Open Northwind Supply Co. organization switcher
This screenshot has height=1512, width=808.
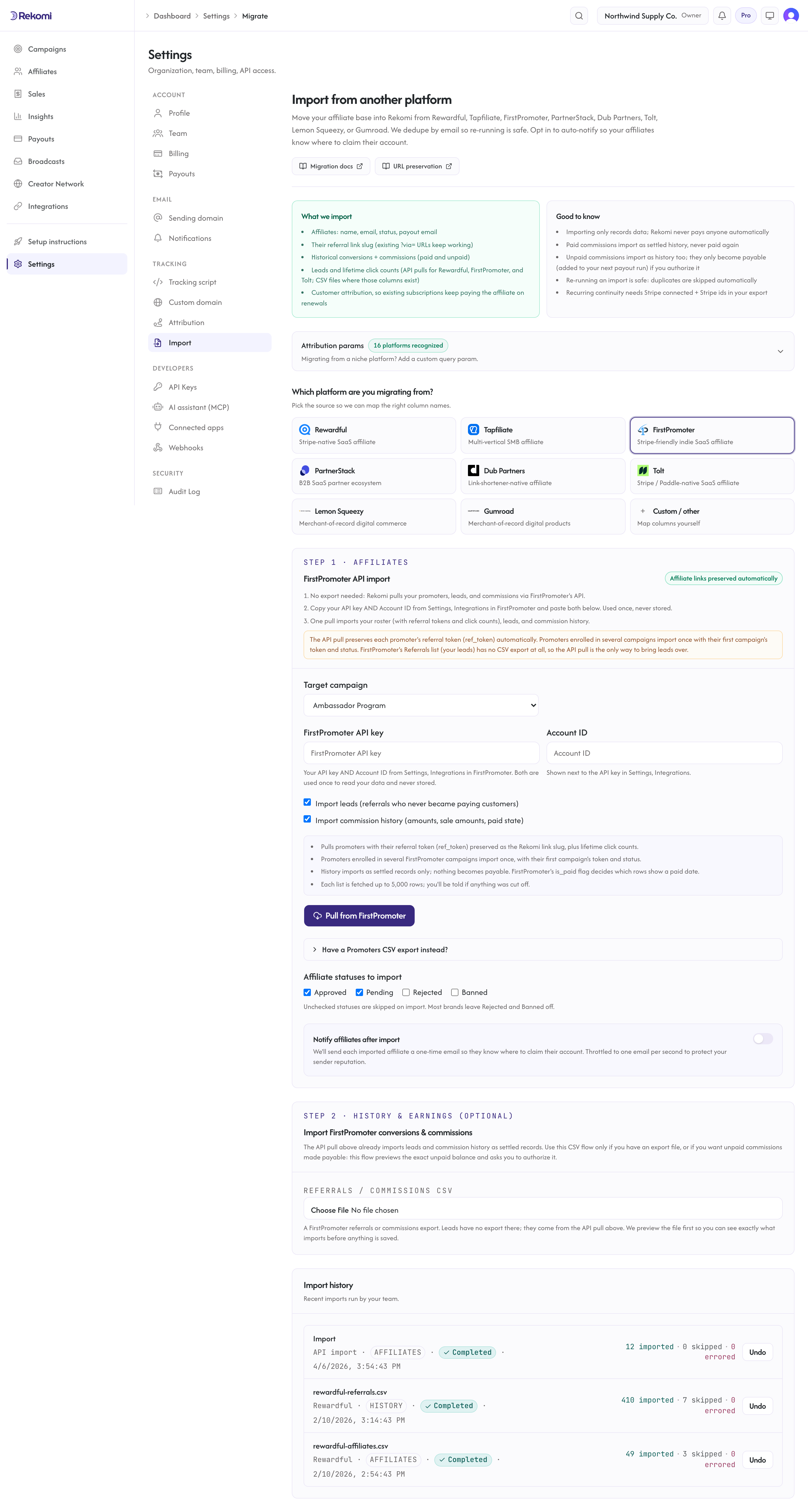pos(653,16)
